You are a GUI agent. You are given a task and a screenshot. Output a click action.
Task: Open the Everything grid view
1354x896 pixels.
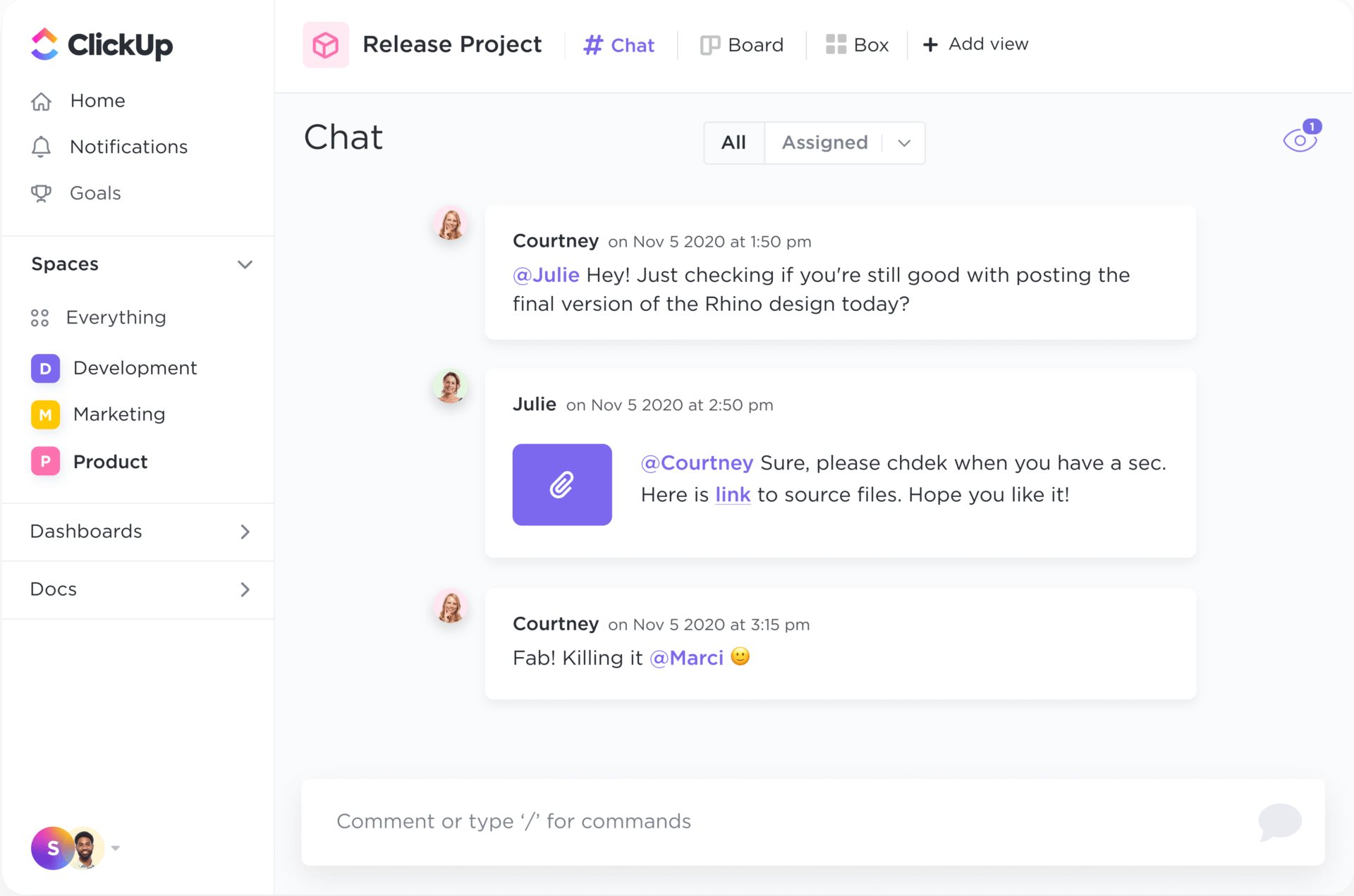[40, 317]
